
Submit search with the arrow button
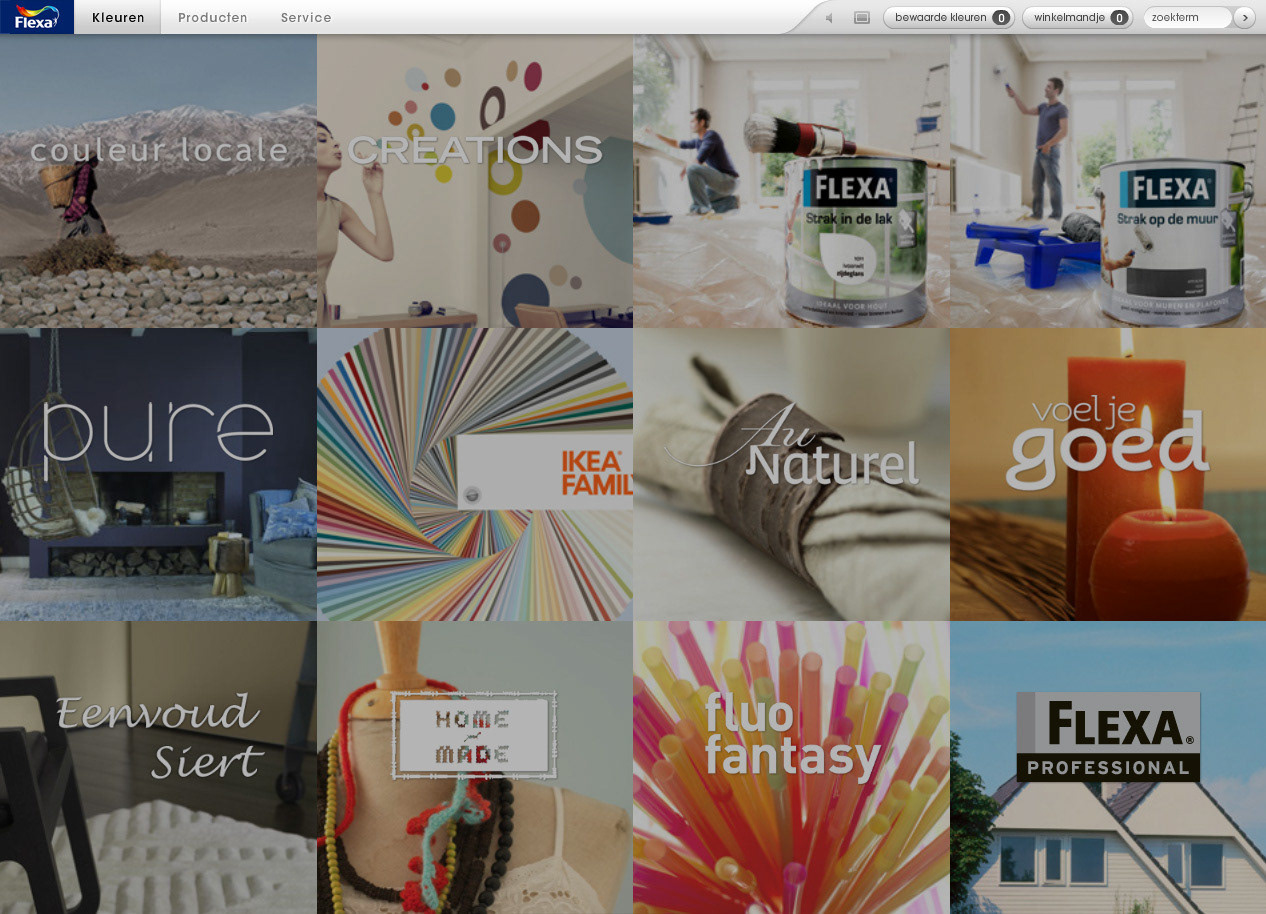(x=1245, y=17)
